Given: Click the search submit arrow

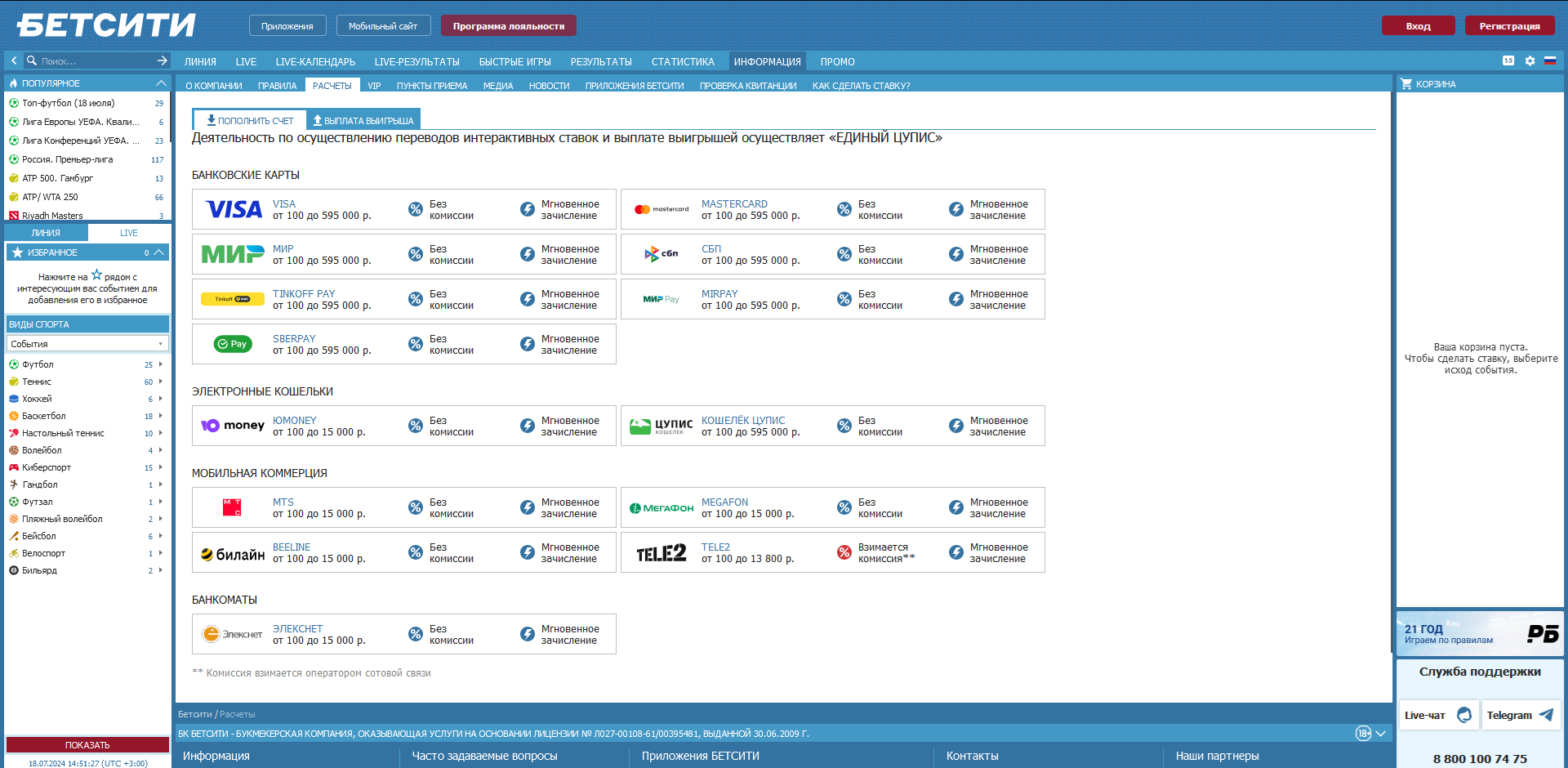Looking at the screenshot, I should (163, 60).
